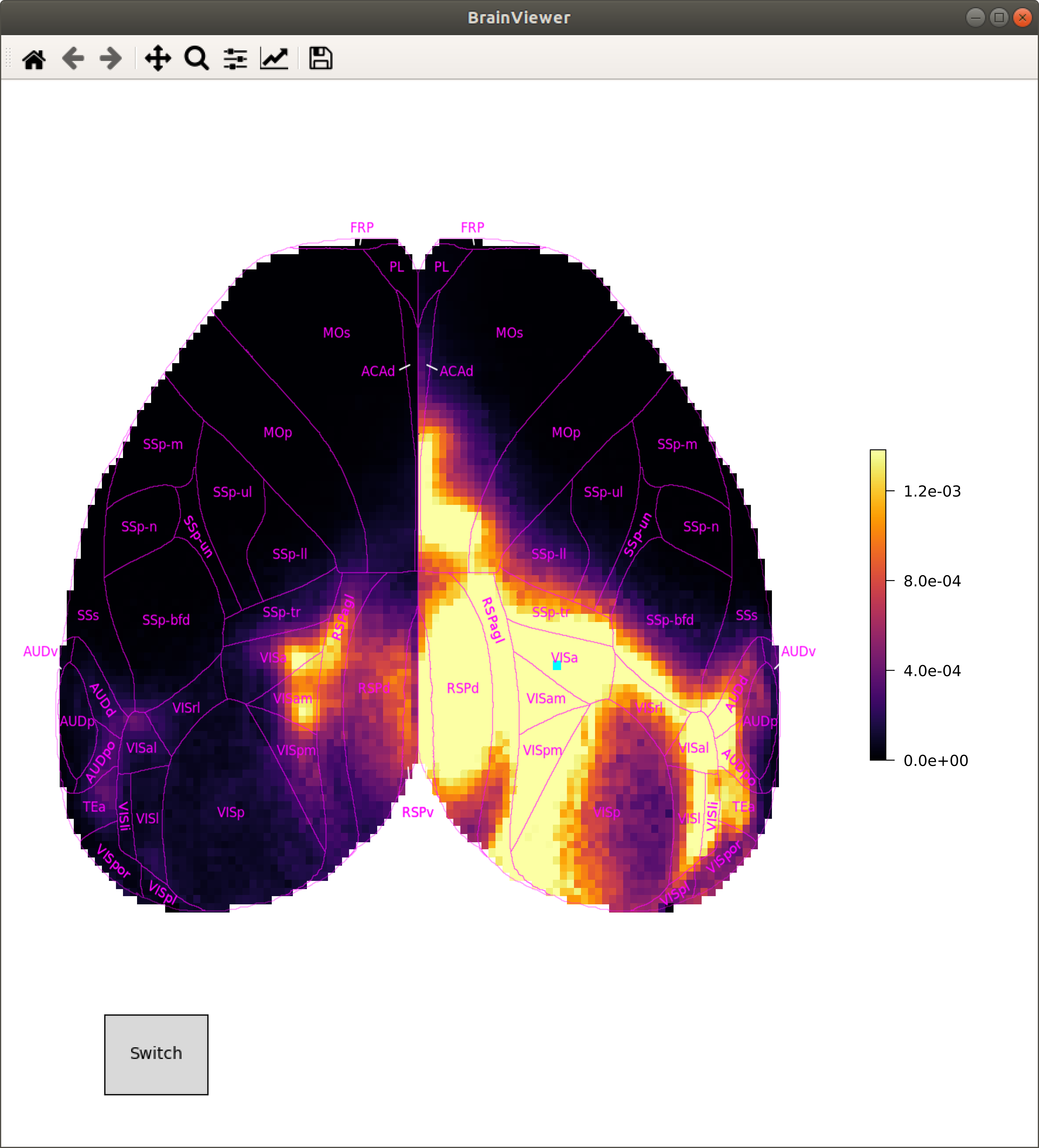The image size is (1039, 1148).
Task: Click the right RSPd region label
Action: 462,688
